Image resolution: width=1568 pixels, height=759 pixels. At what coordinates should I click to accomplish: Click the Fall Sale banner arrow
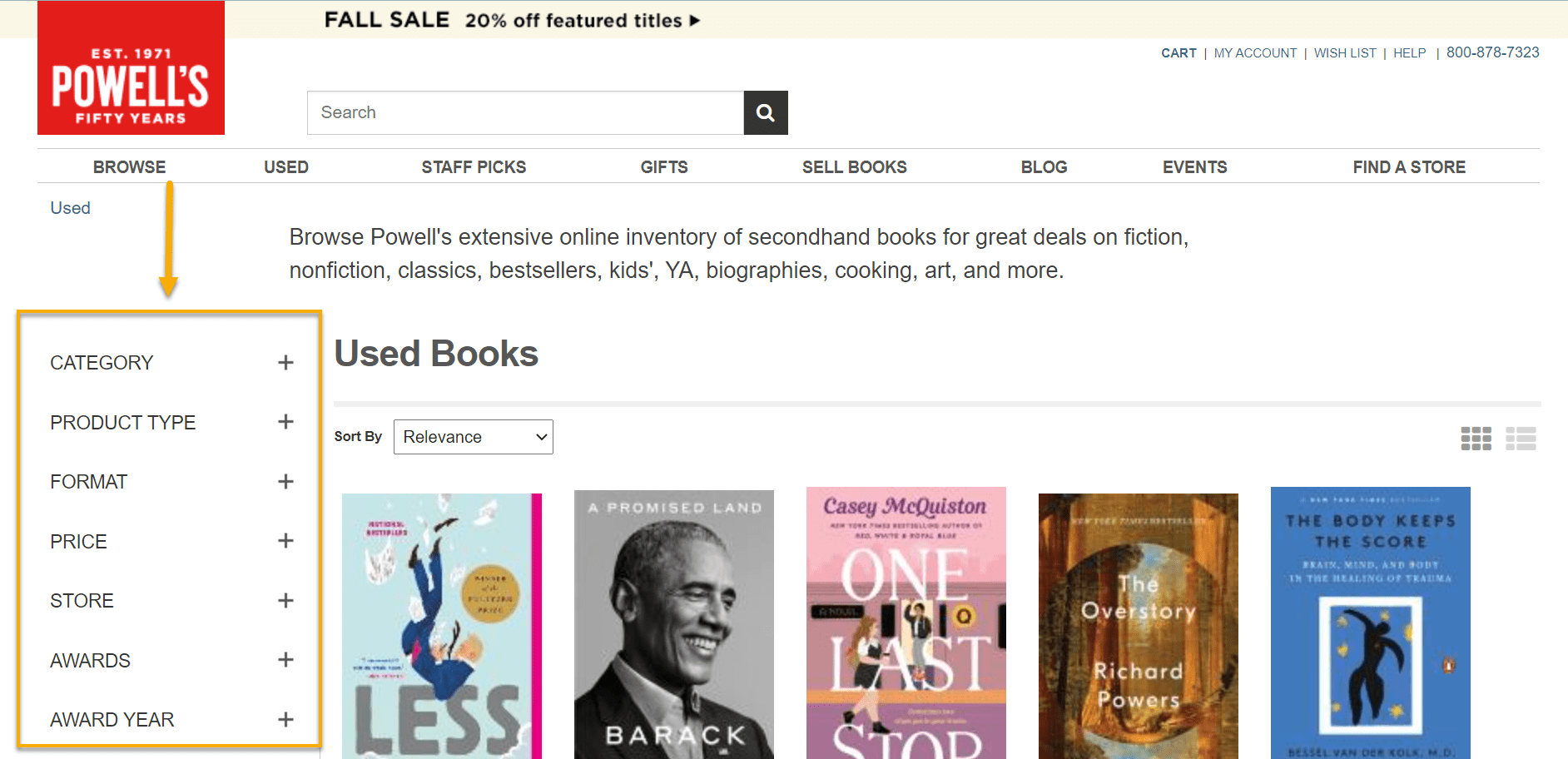[x=695, y=21]
